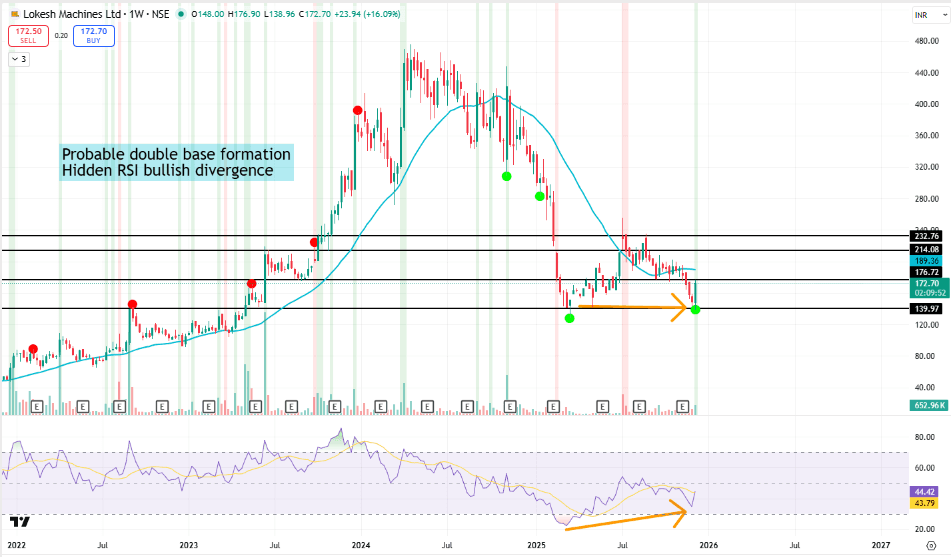Click the 189.36 moving average price label
951x557 pixels.
click(x=927, y=261)
